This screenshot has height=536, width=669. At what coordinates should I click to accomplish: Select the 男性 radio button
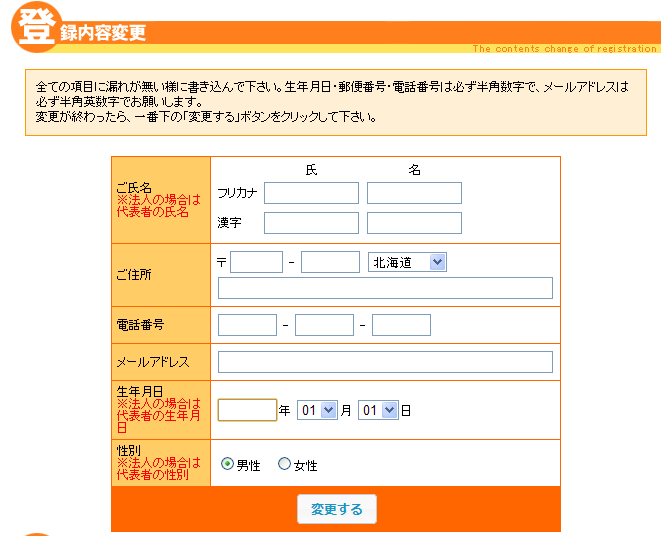(227, 464)
